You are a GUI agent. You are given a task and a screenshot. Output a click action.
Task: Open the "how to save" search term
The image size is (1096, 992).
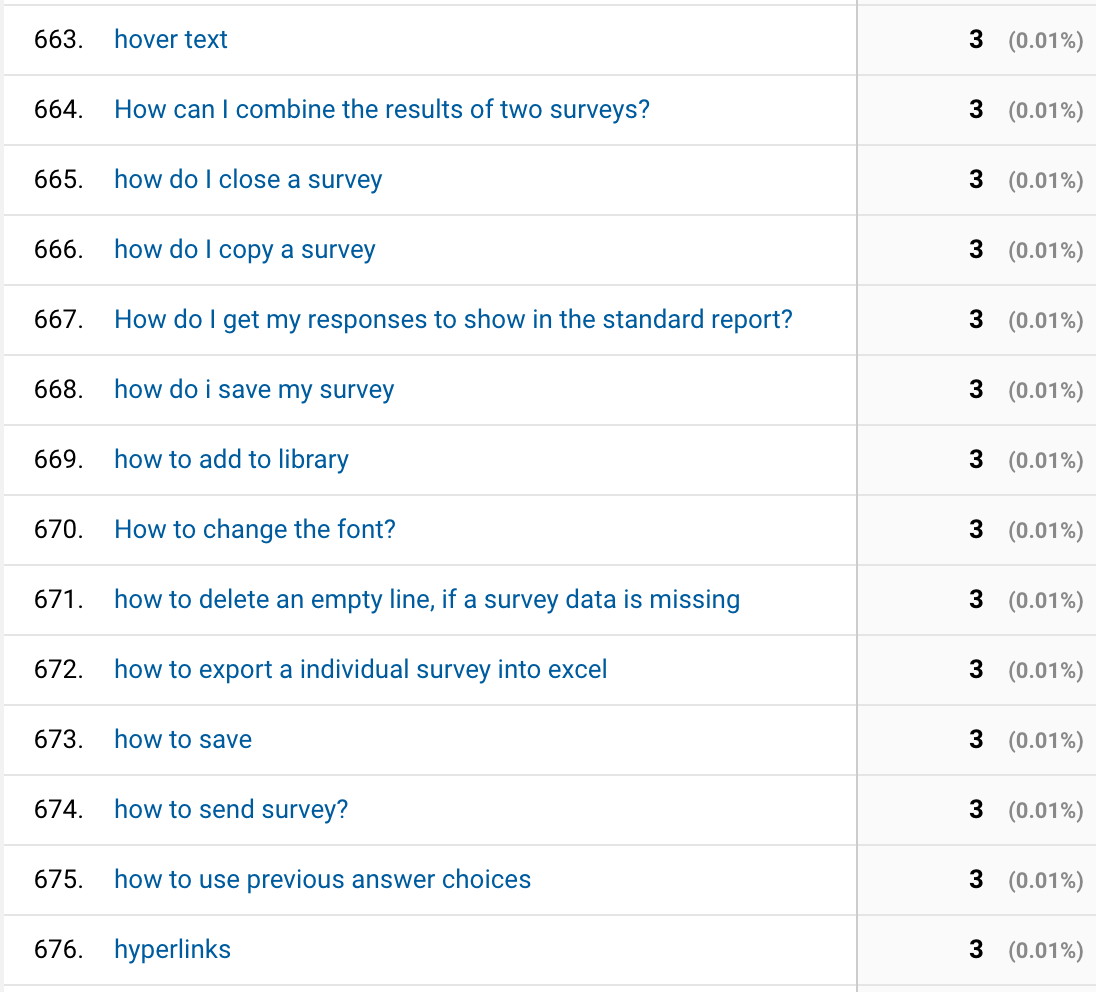point(183,740)
